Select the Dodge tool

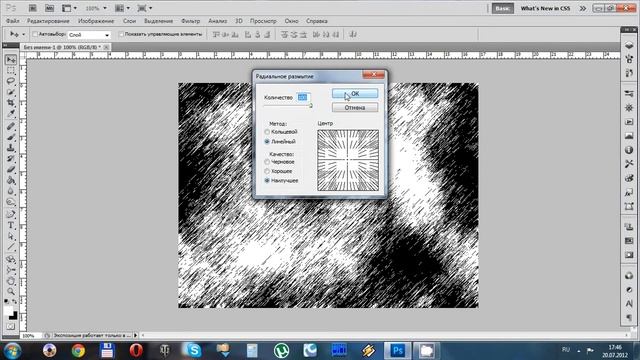tap(11, 202)
